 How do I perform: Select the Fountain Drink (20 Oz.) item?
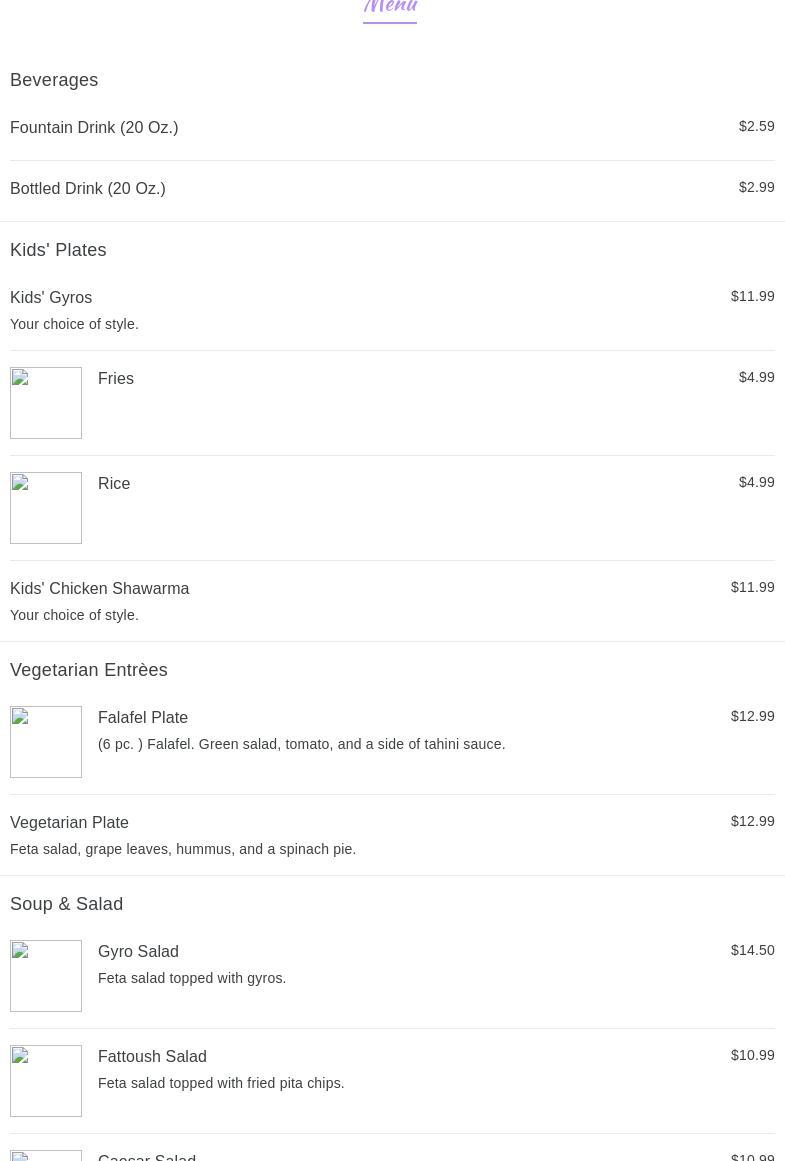point(94,128)
